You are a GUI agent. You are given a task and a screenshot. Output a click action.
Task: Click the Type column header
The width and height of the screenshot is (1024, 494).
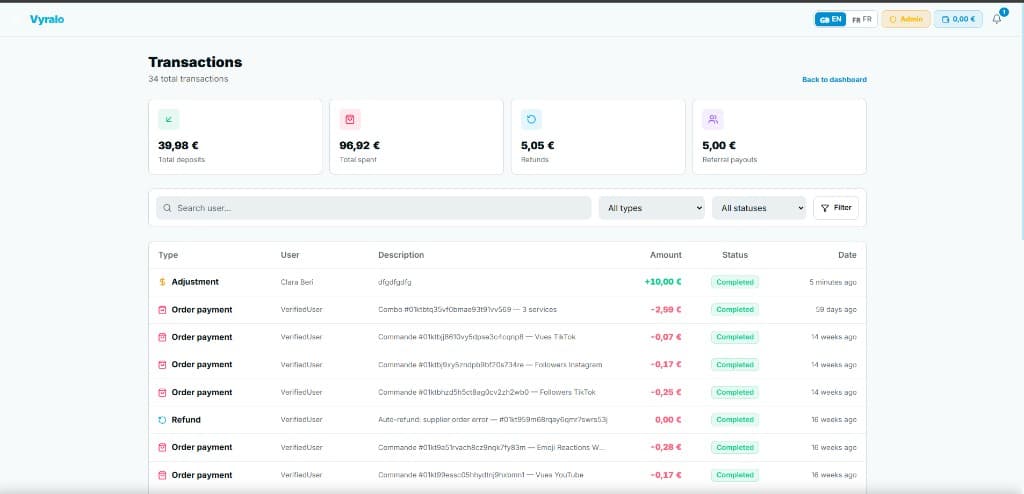tap(168, 255)
